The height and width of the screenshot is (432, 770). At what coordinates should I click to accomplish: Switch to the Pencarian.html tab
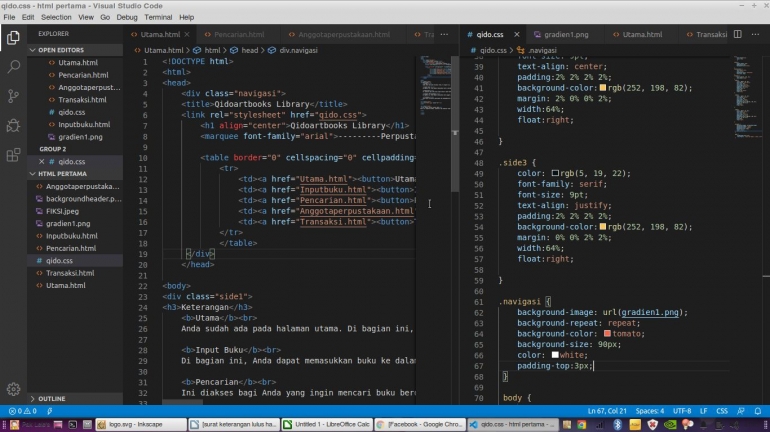tap(239, 34)
